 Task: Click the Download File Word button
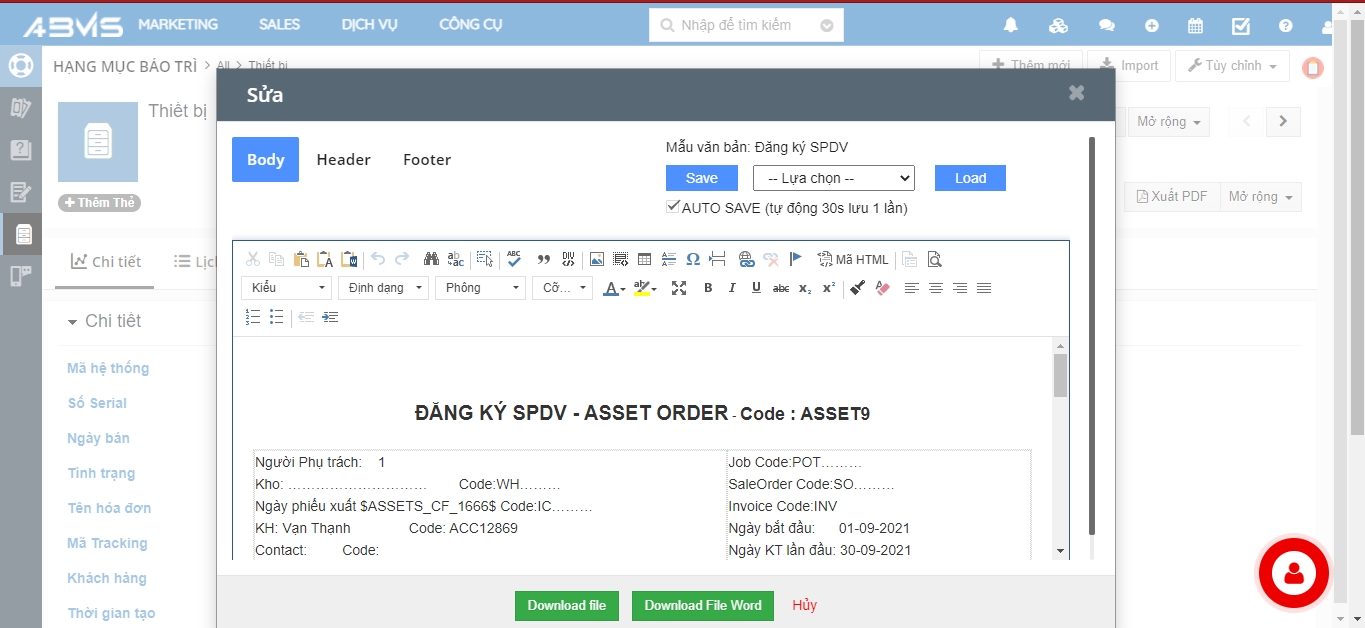point(703,605)
